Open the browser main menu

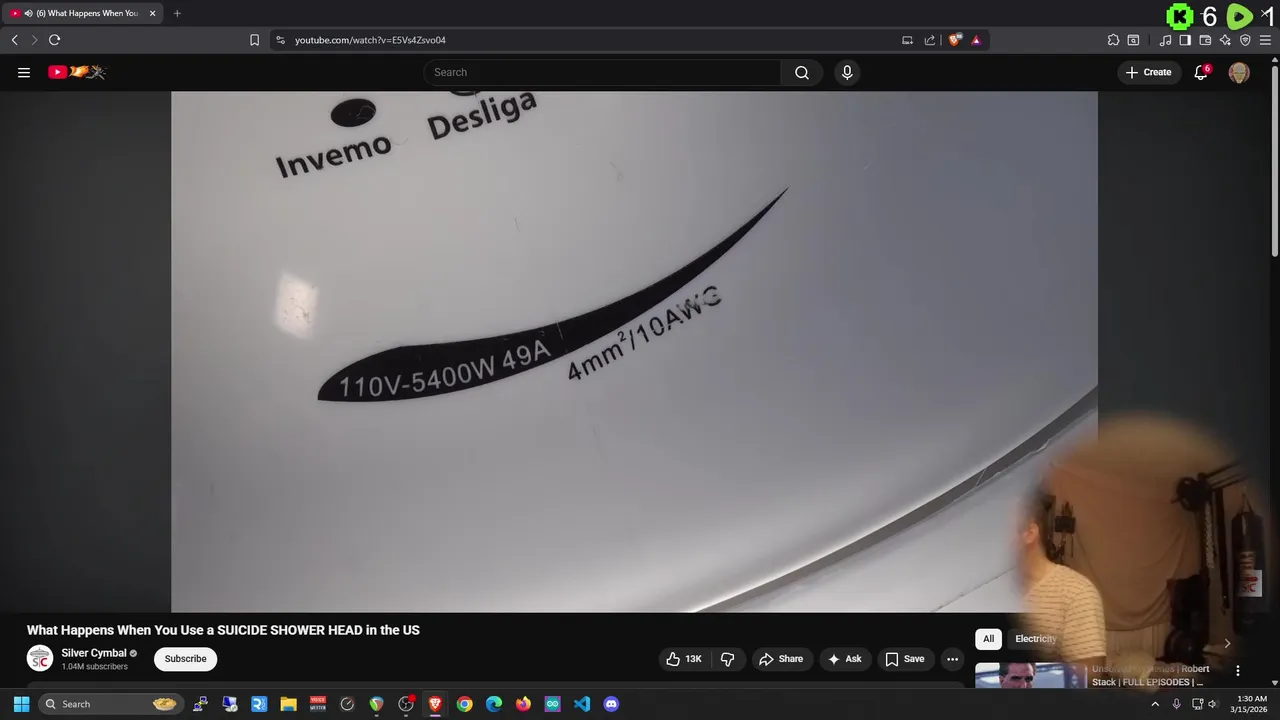tap(1266, 40)
